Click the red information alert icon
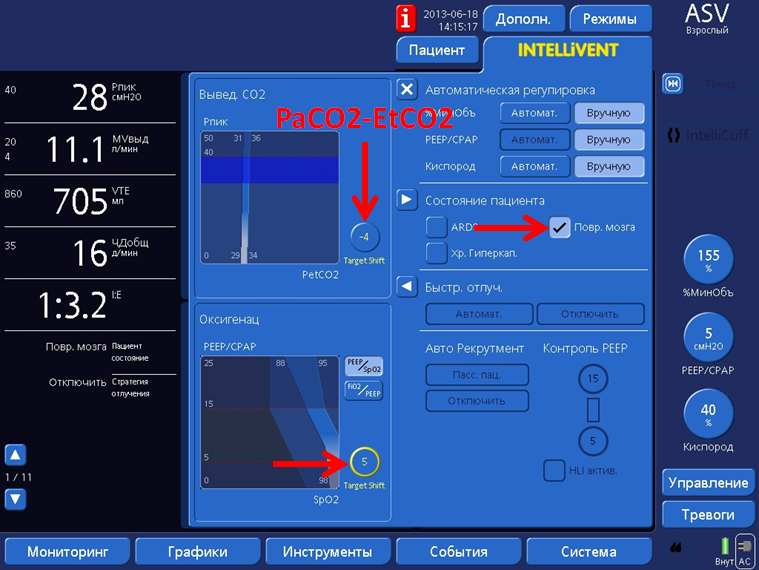 coord(405,19)
